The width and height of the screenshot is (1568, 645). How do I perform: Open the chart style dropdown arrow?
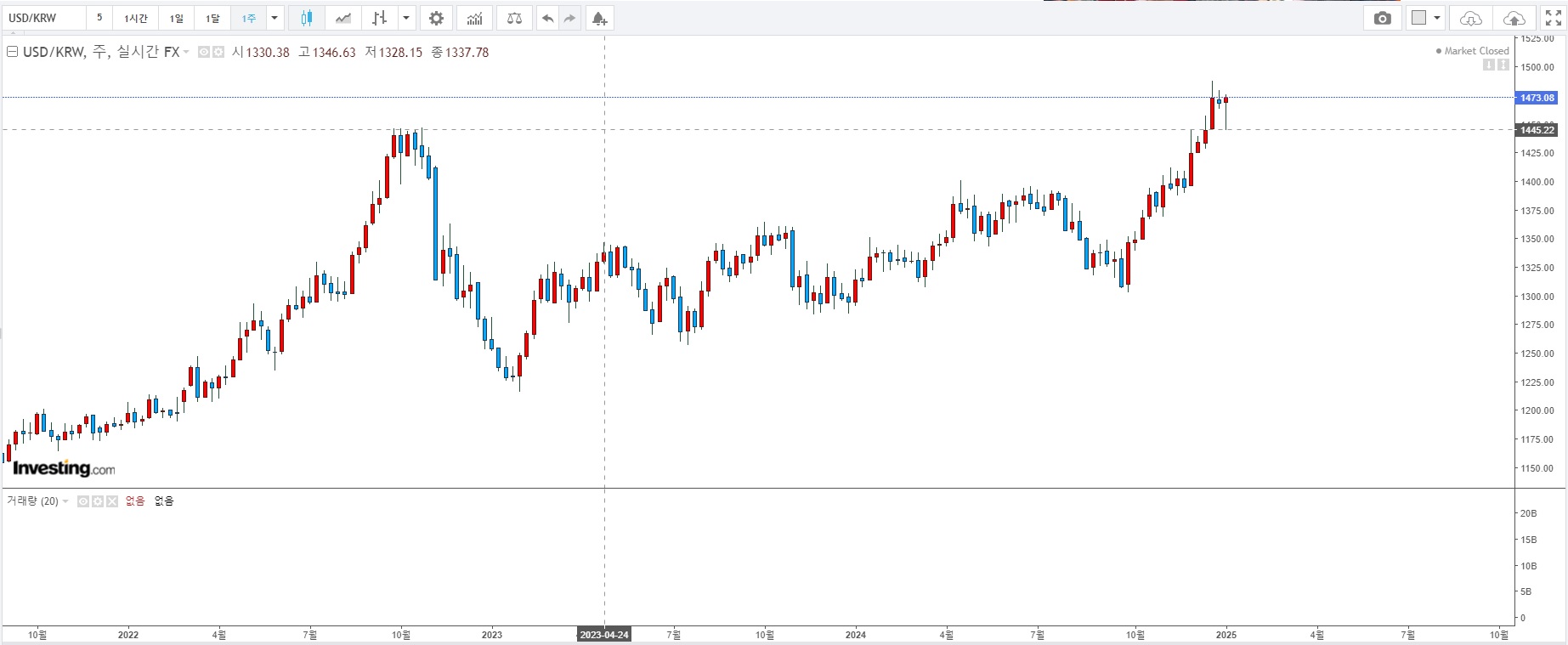406,18
